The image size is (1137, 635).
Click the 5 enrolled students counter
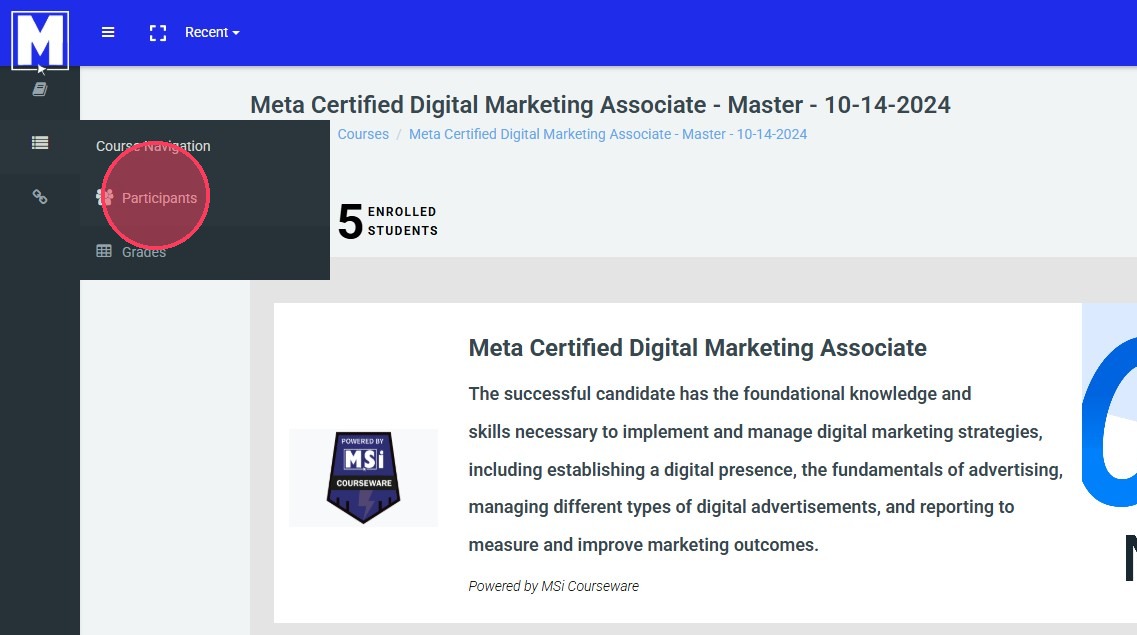tap(388, 221)
